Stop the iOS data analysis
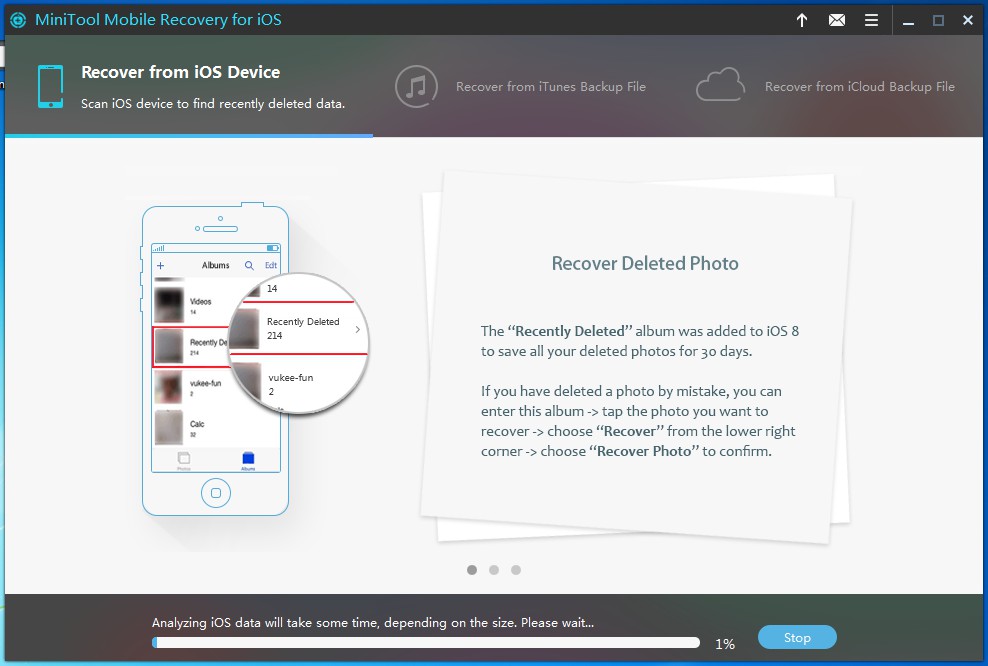The width and height of the screenshot is (988, 666). click(x=797, y=637)
